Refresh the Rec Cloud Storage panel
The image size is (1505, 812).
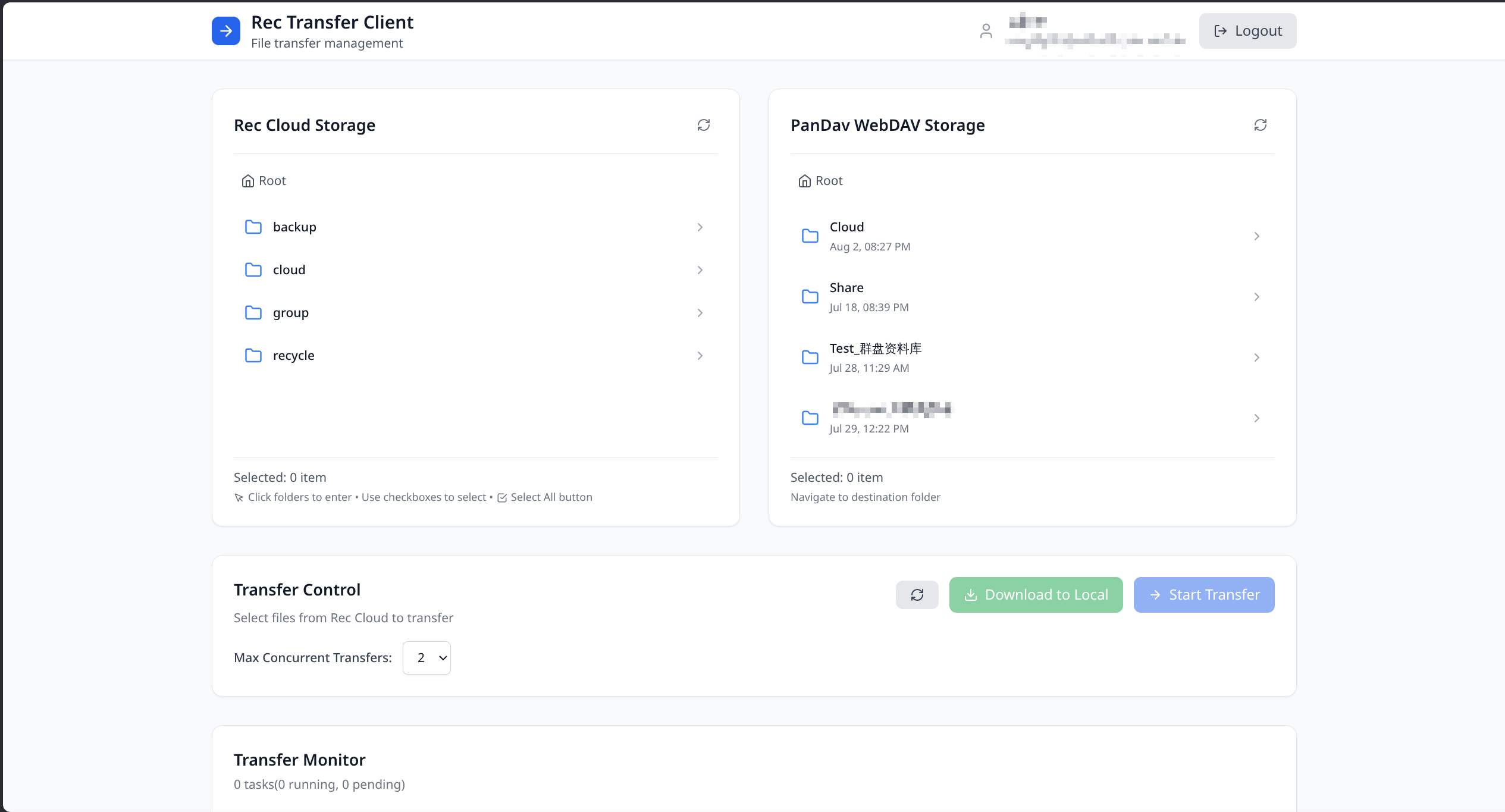click(704, 125)
